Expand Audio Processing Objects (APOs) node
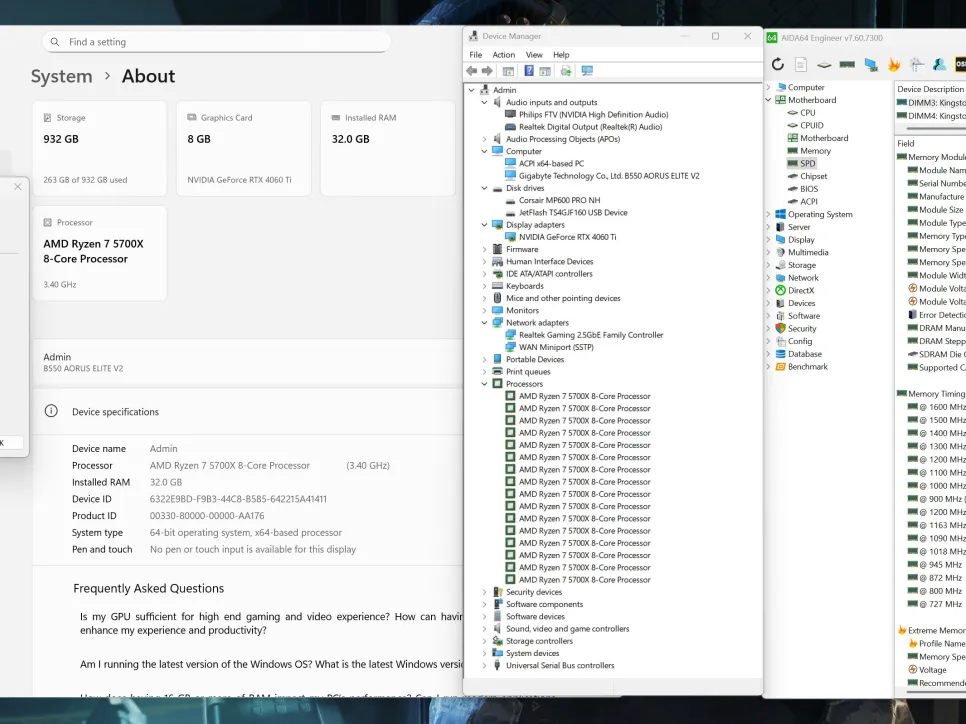 coord(484,139)
